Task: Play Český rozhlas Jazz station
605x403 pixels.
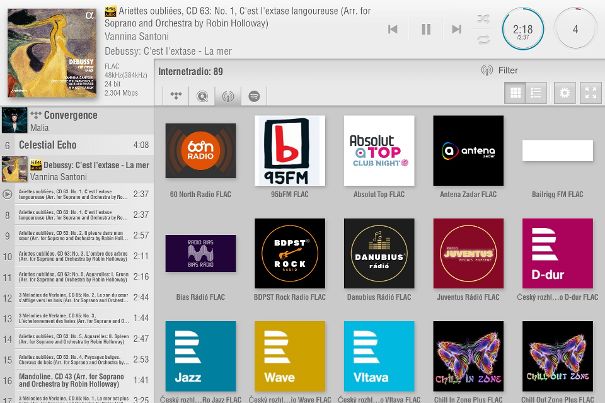Action: point(201,356)
